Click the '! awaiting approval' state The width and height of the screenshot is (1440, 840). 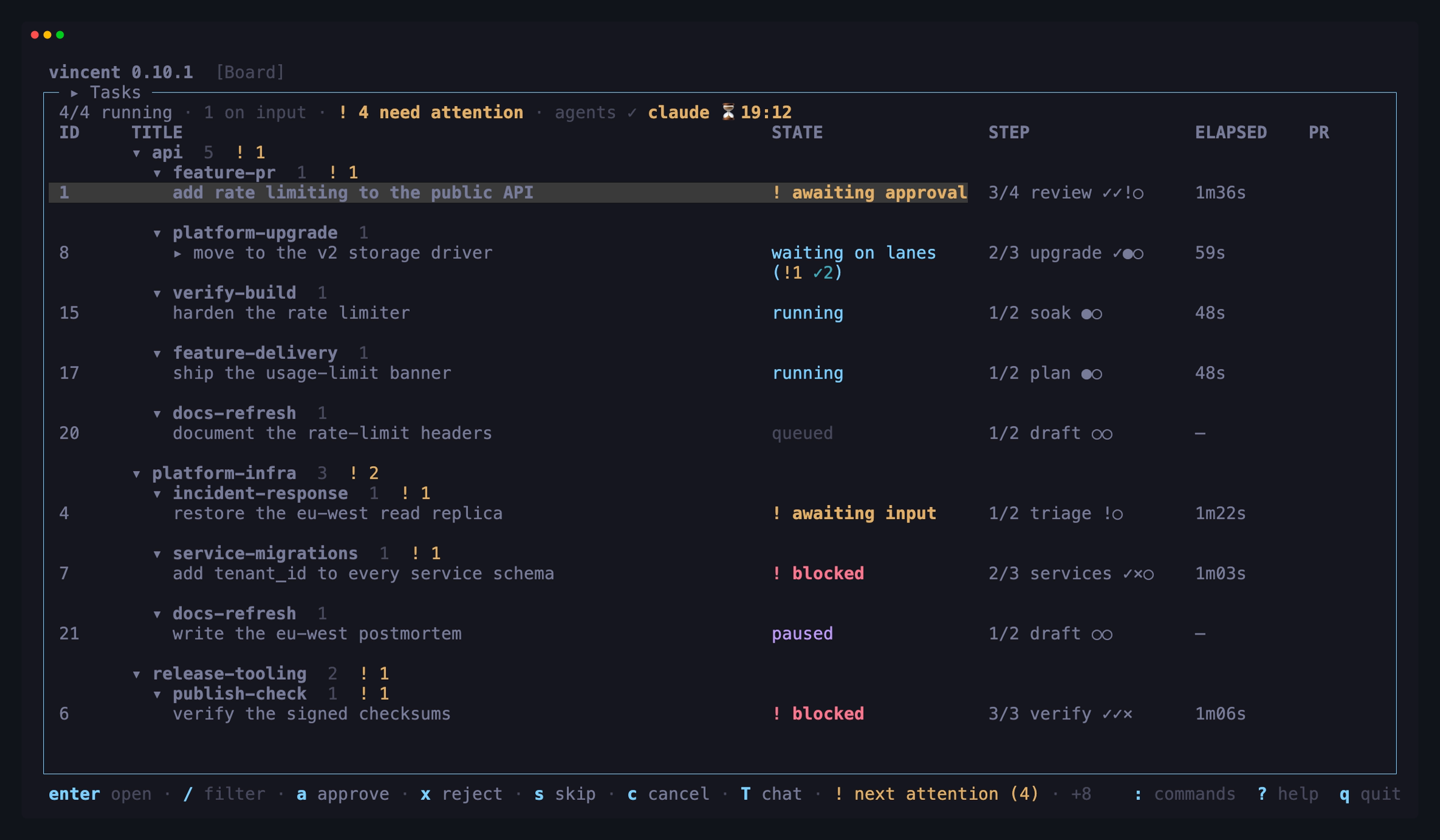pyautogui.click(x=869, y=193)
